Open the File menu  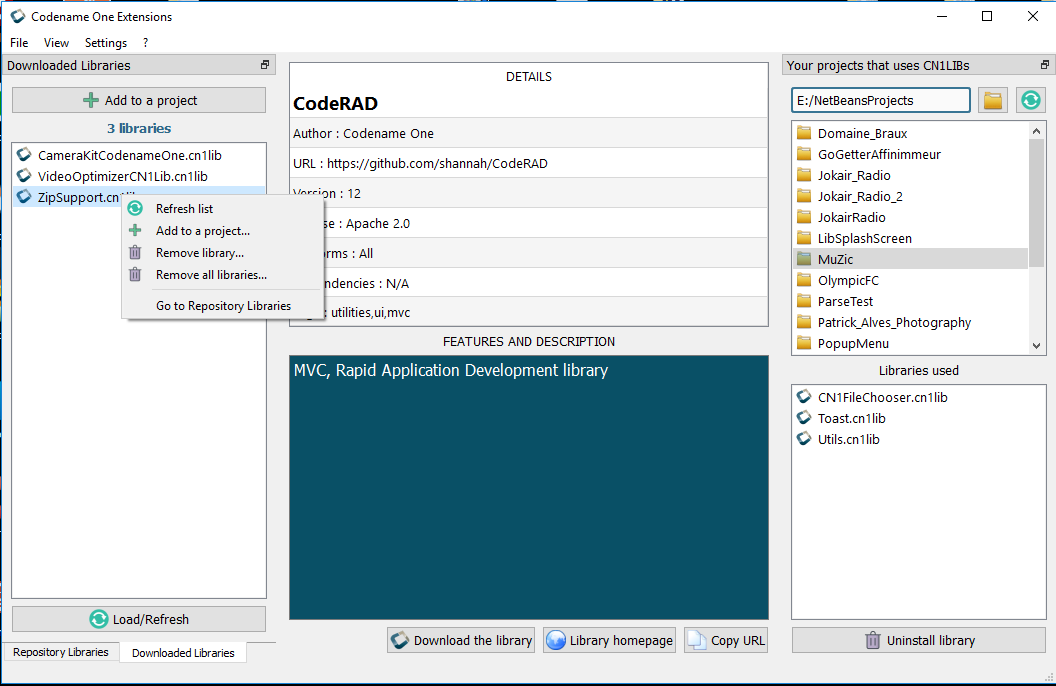point(19,42)
